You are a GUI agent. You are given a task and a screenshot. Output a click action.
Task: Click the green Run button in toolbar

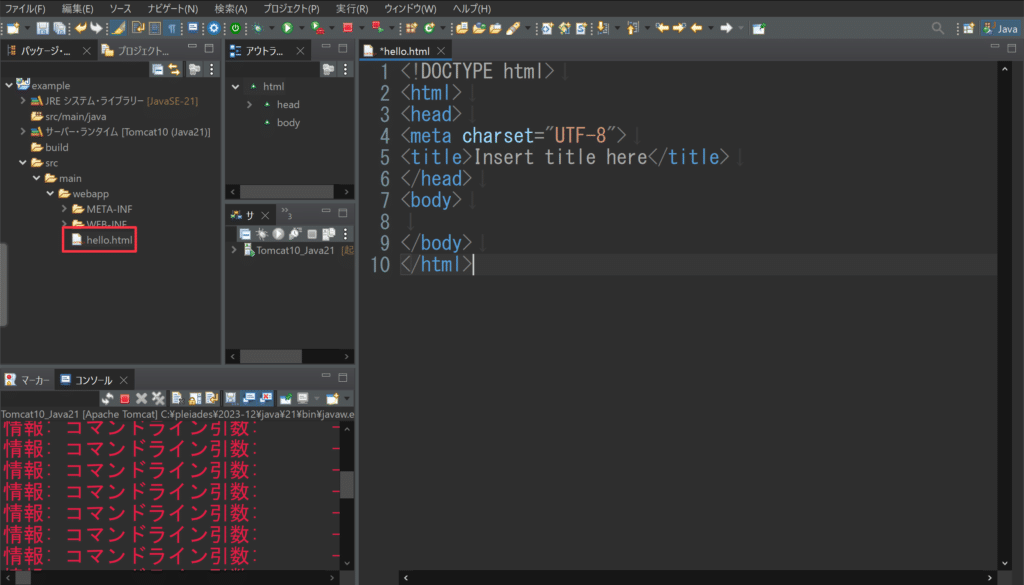pyautogui.click(x=287, y=28)
